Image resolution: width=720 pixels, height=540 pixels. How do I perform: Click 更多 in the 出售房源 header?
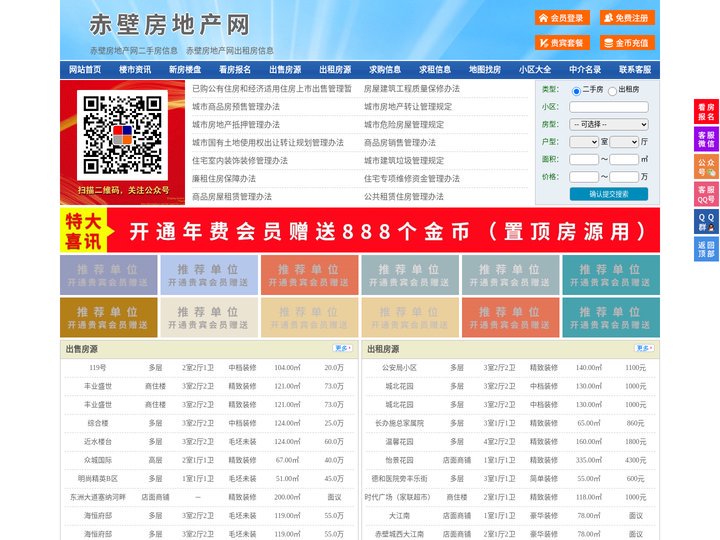[343, 349]
